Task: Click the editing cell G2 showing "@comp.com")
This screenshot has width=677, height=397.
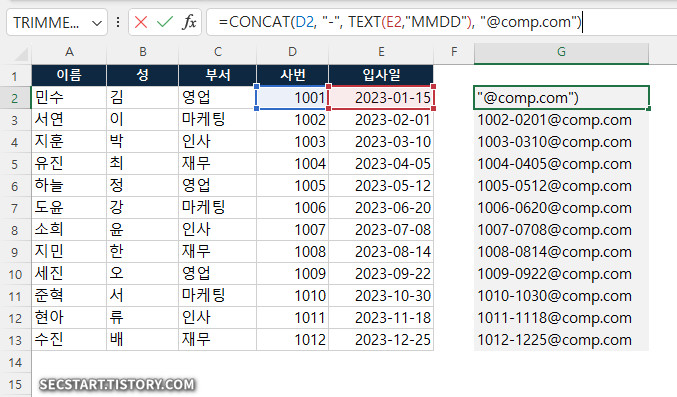Action: coord(561,98)
